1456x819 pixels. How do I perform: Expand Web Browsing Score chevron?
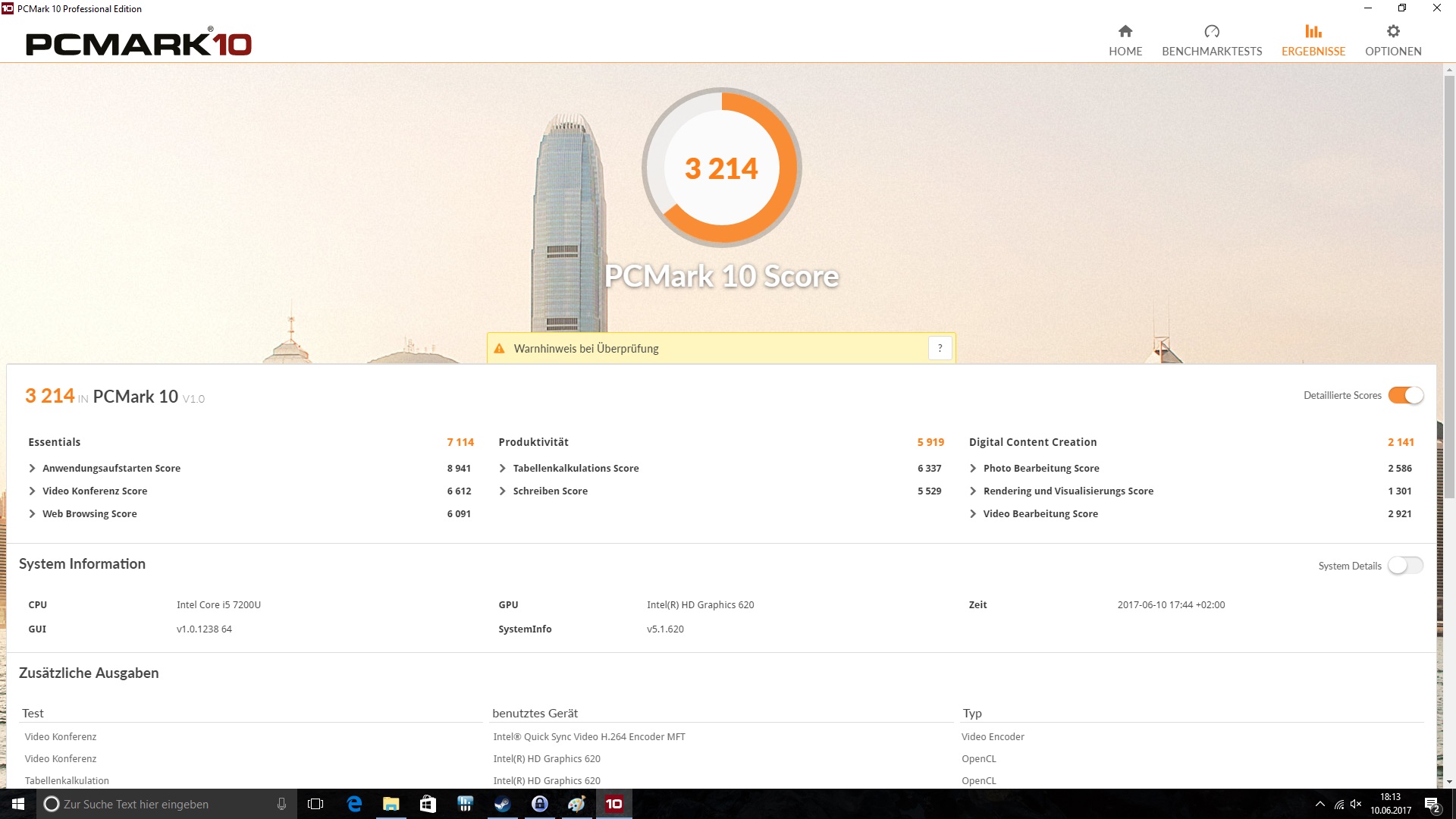point(33,514)
